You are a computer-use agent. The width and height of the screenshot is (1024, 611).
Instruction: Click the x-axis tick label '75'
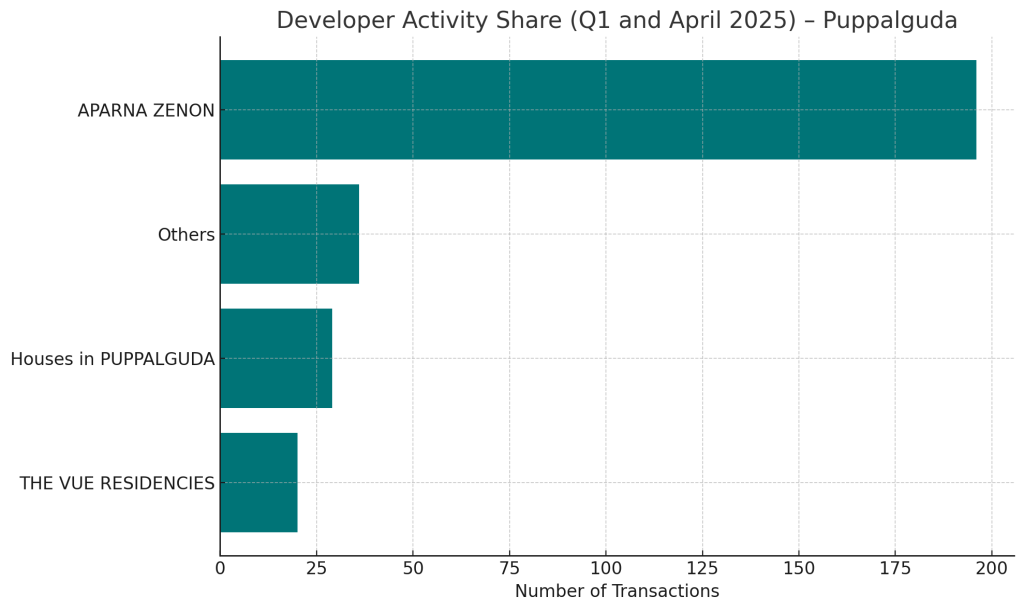pos(509,569)
